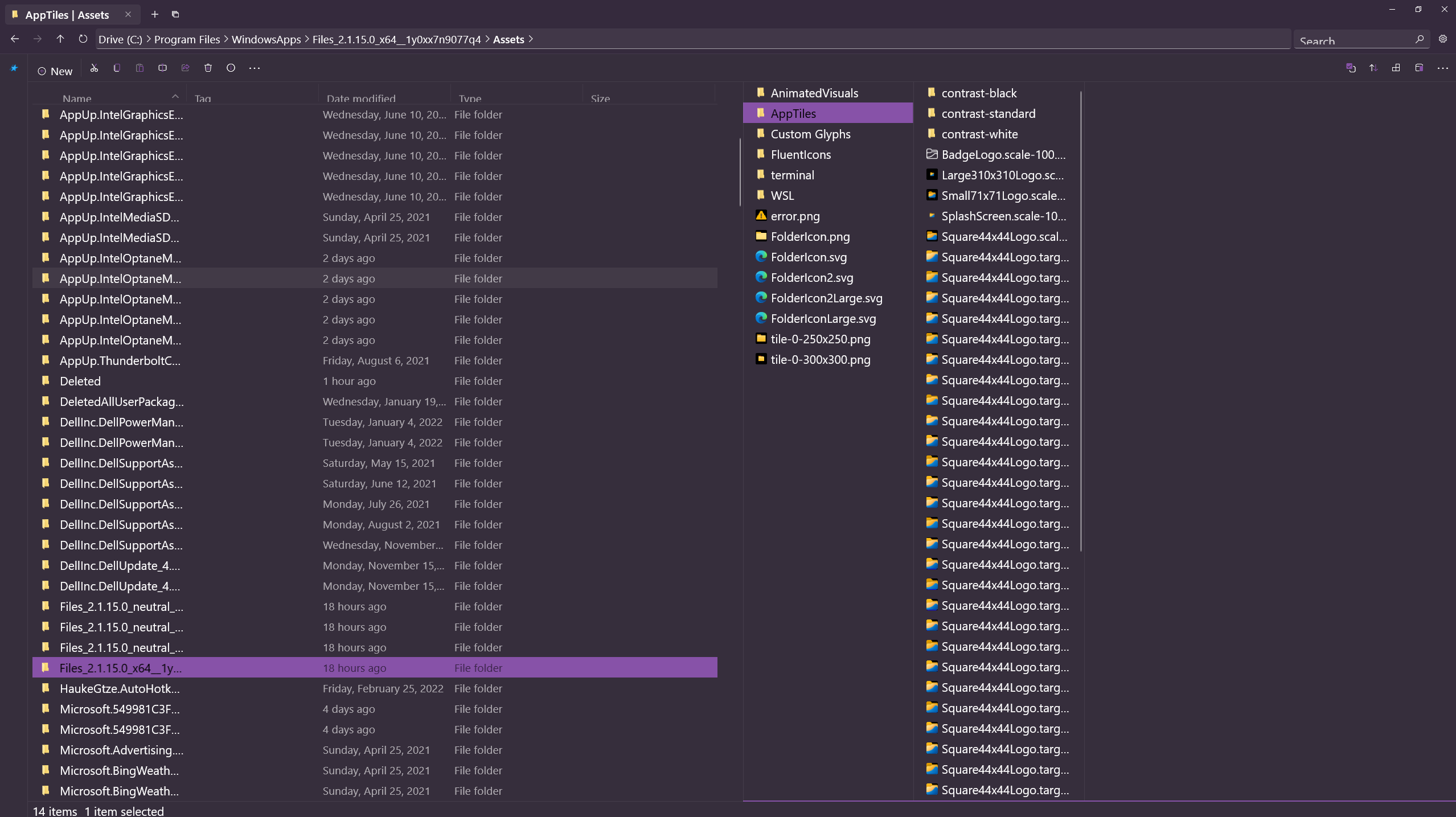
Task: Click the New button
Action: [55, 71]
